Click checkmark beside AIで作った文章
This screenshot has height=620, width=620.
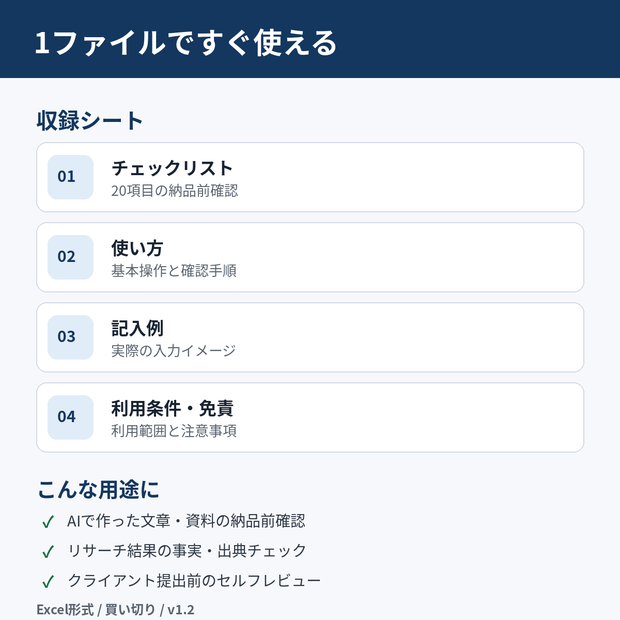(x=48, y=522)
